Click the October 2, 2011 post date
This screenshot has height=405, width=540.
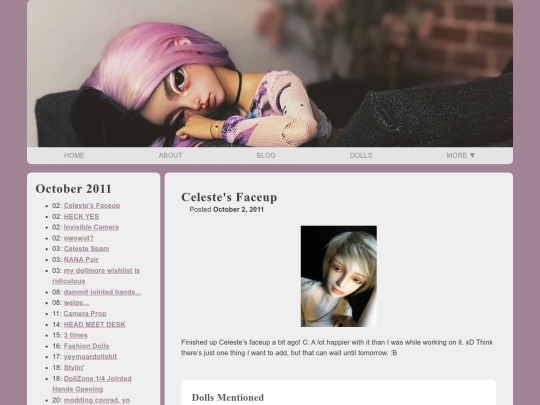click(x=238, y=209)
